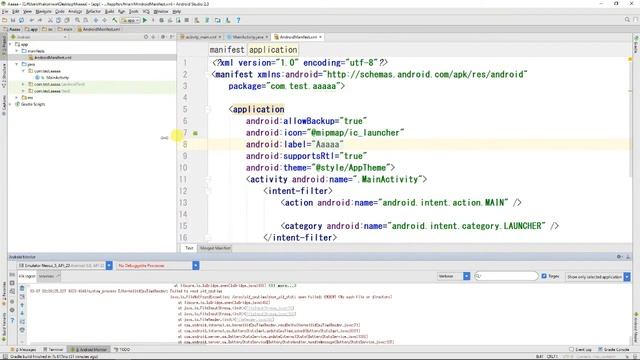This screenshot has width=640, height=360.
Task: Click the yellow warning marker in editor stripe
Action: pyautogui.click(x=630, y=59)
